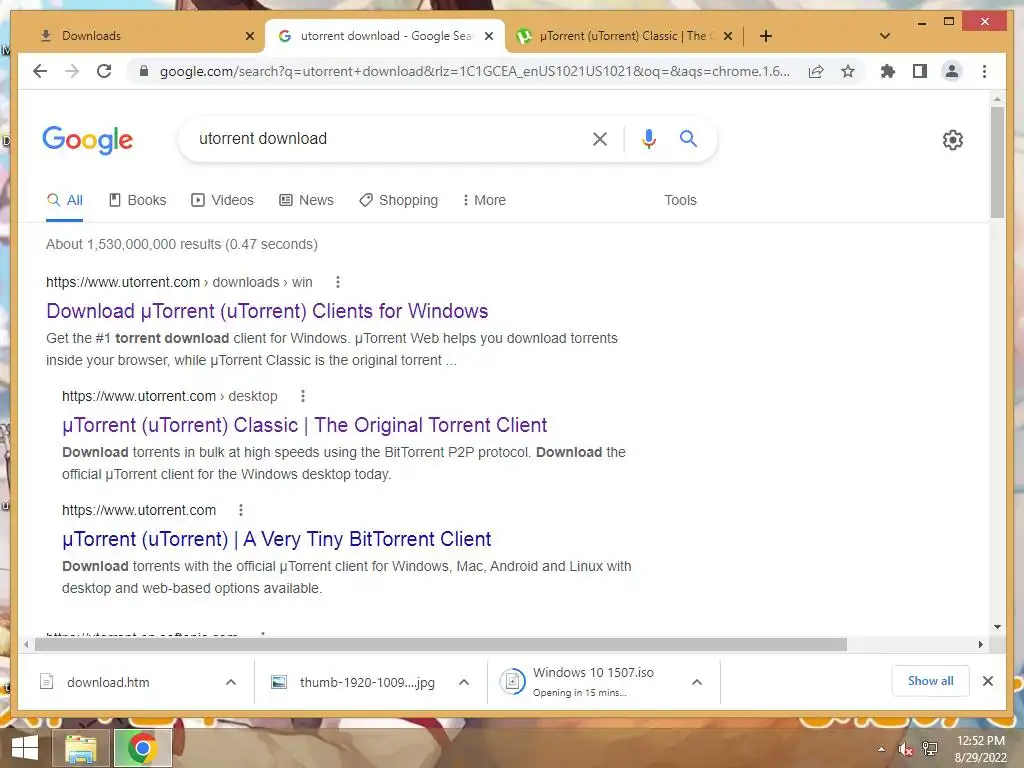Close the µTorrent Classic tab
The height and width of the screenshot is (768, 1024).
coord(728,36)
